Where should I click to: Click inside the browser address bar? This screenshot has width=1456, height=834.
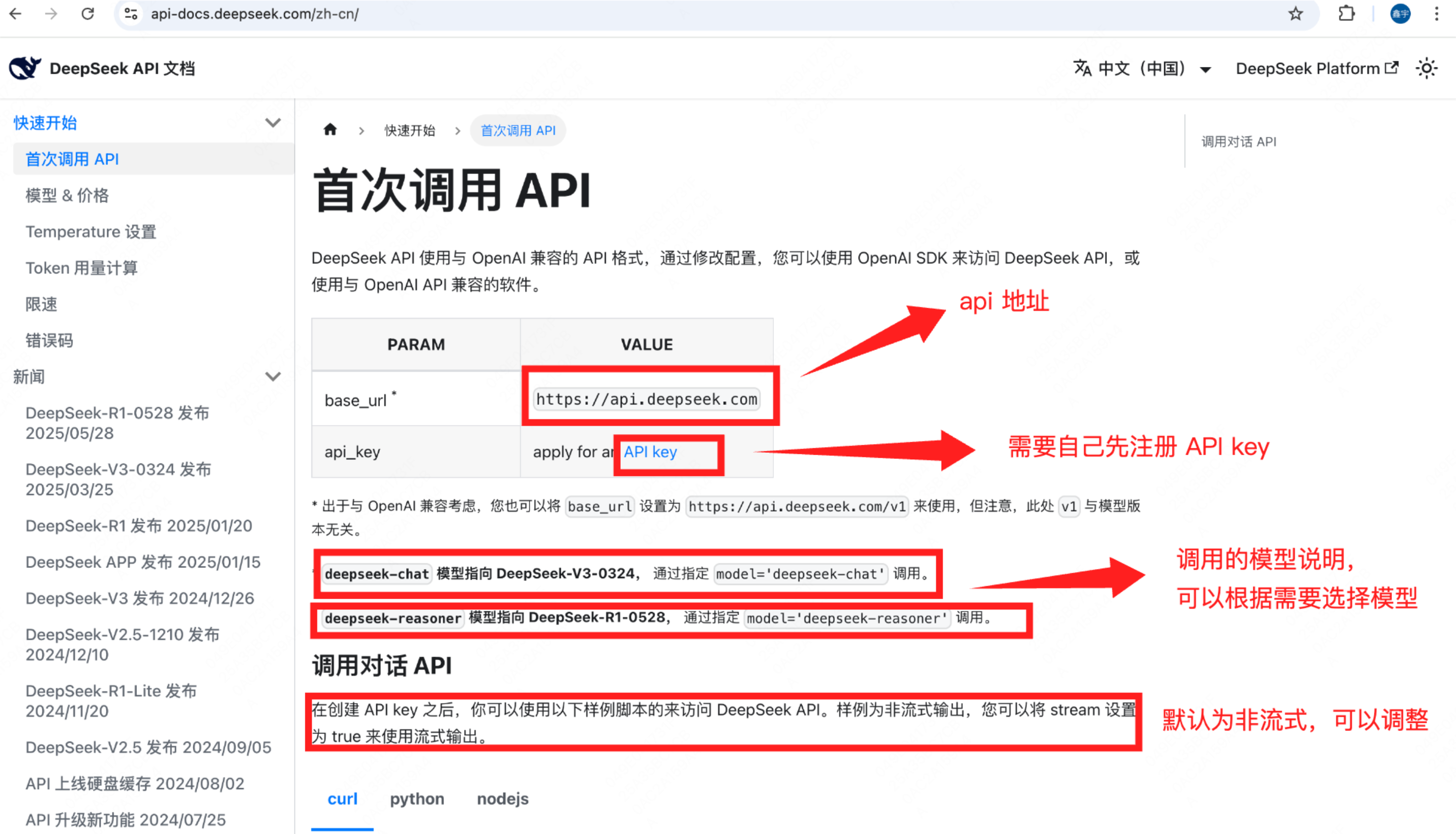[254, 14]
